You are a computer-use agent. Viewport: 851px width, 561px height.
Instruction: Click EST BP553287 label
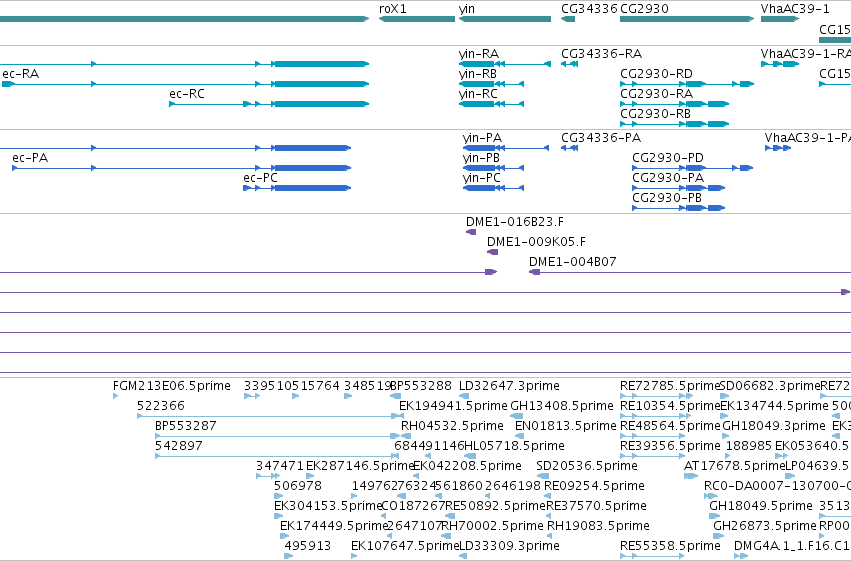pos(186,426)
